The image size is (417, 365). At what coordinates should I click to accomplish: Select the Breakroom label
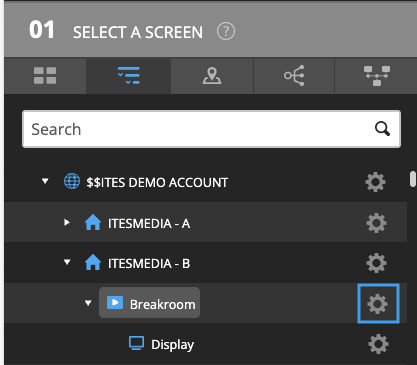(x=163, y=304)
